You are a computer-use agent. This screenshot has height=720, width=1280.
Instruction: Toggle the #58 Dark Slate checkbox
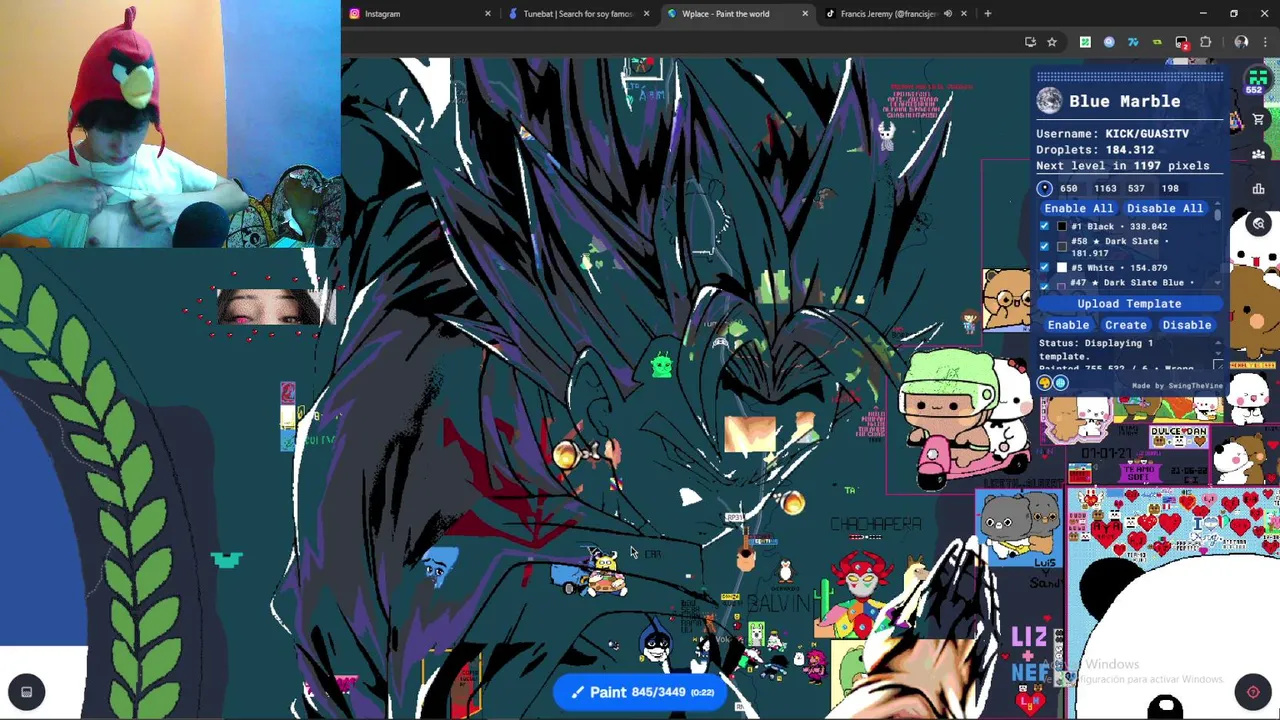[x=1045, y=246]
